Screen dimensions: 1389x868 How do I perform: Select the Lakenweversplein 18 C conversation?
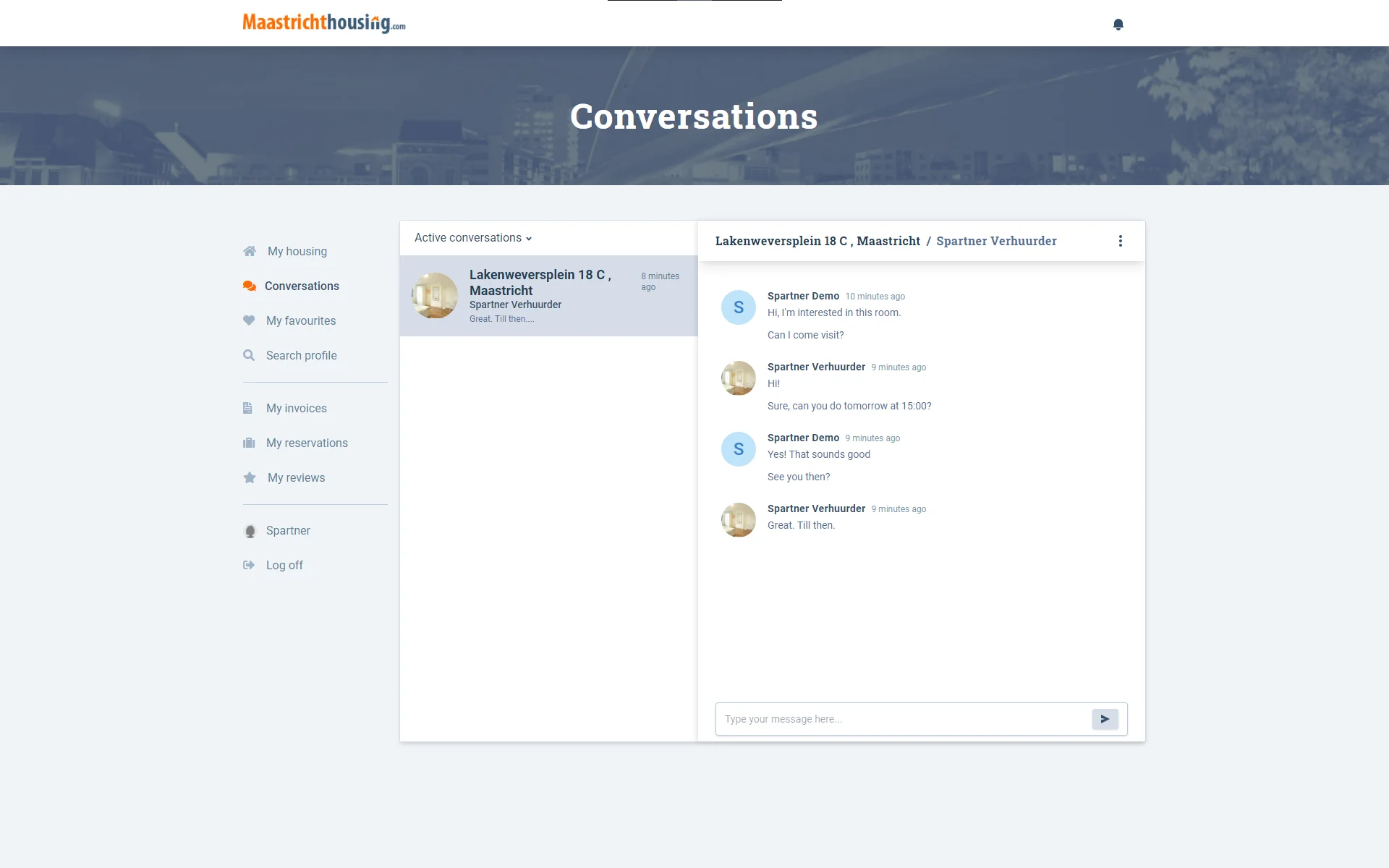click(x=548, y=295)
